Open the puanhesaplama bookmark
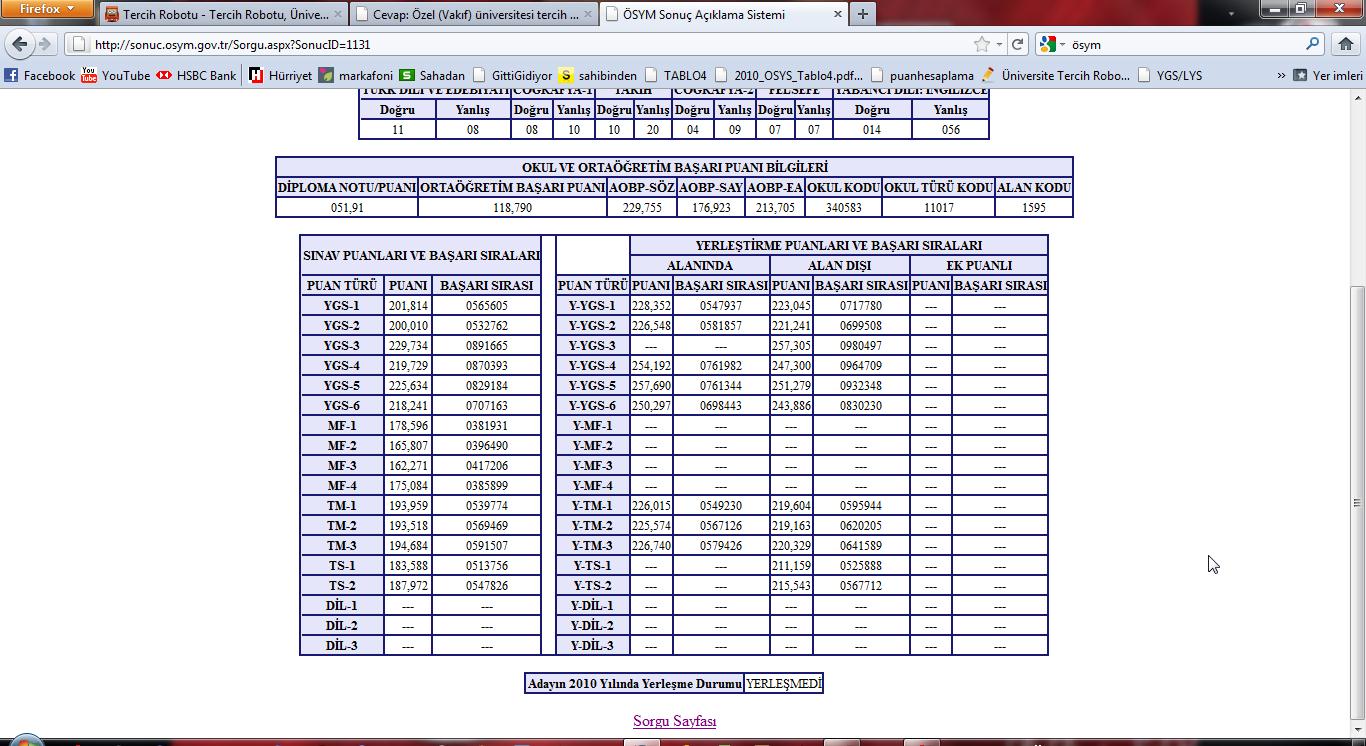The width and height of the screenshot is (1366, 746). (x=922, y=75)
